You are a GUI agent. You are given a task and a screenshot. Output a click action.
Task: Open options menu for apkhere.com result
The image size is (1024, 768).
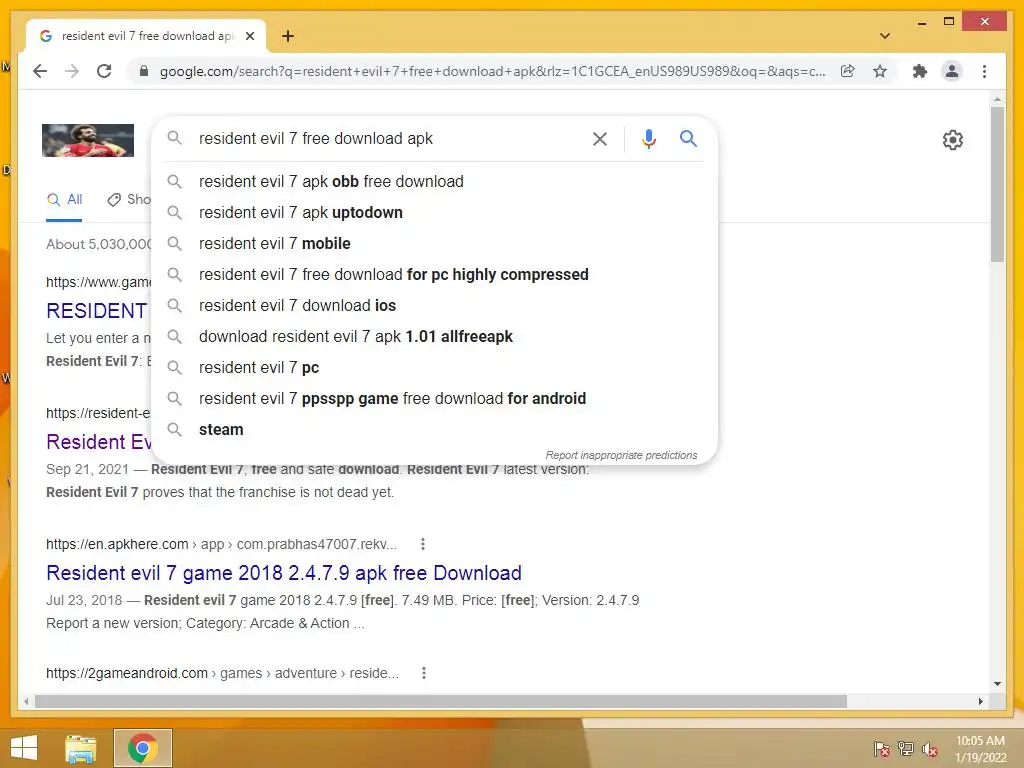coord(423,544)
